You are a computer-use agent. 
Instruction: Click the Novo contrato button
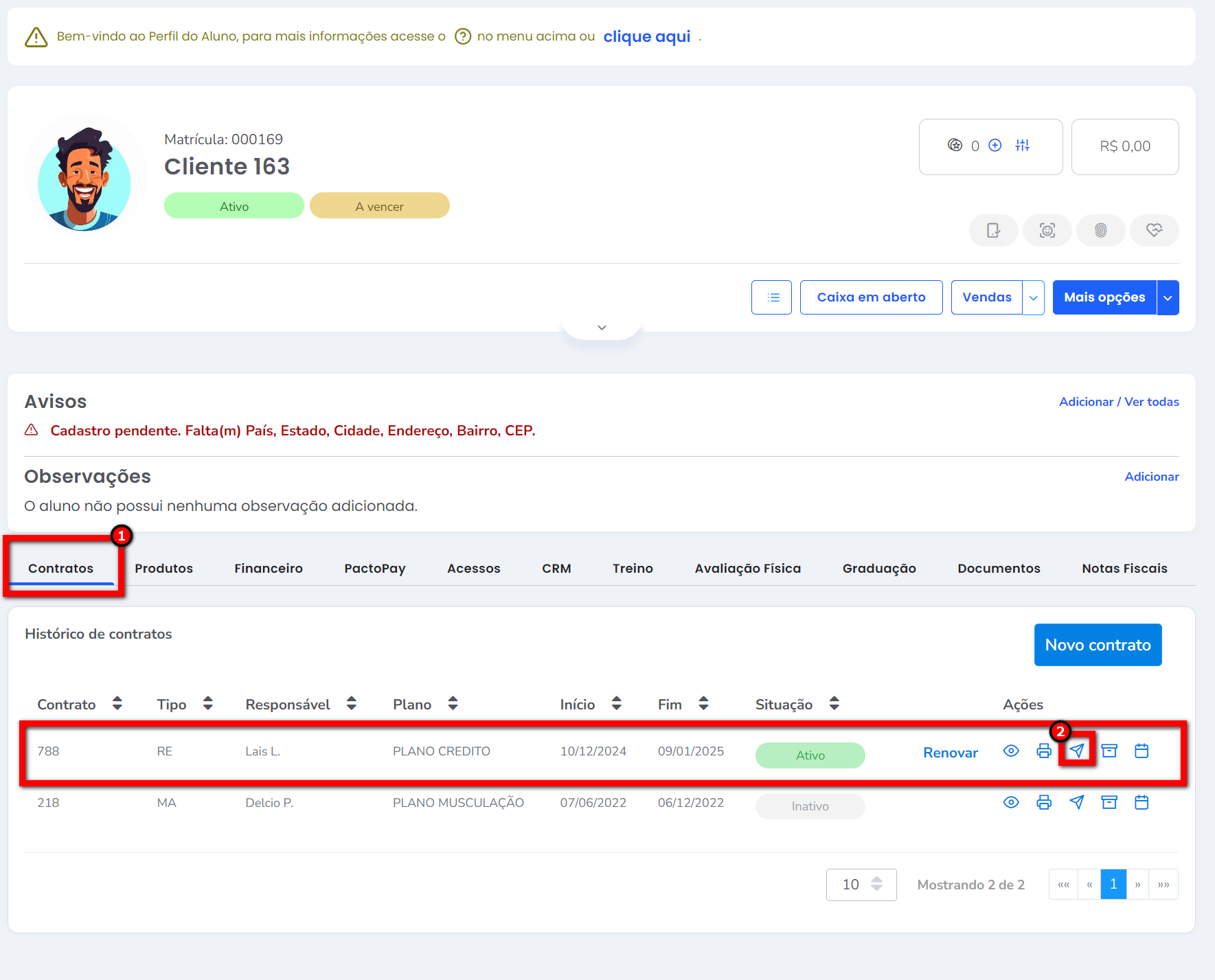(x=1098, y=645)
